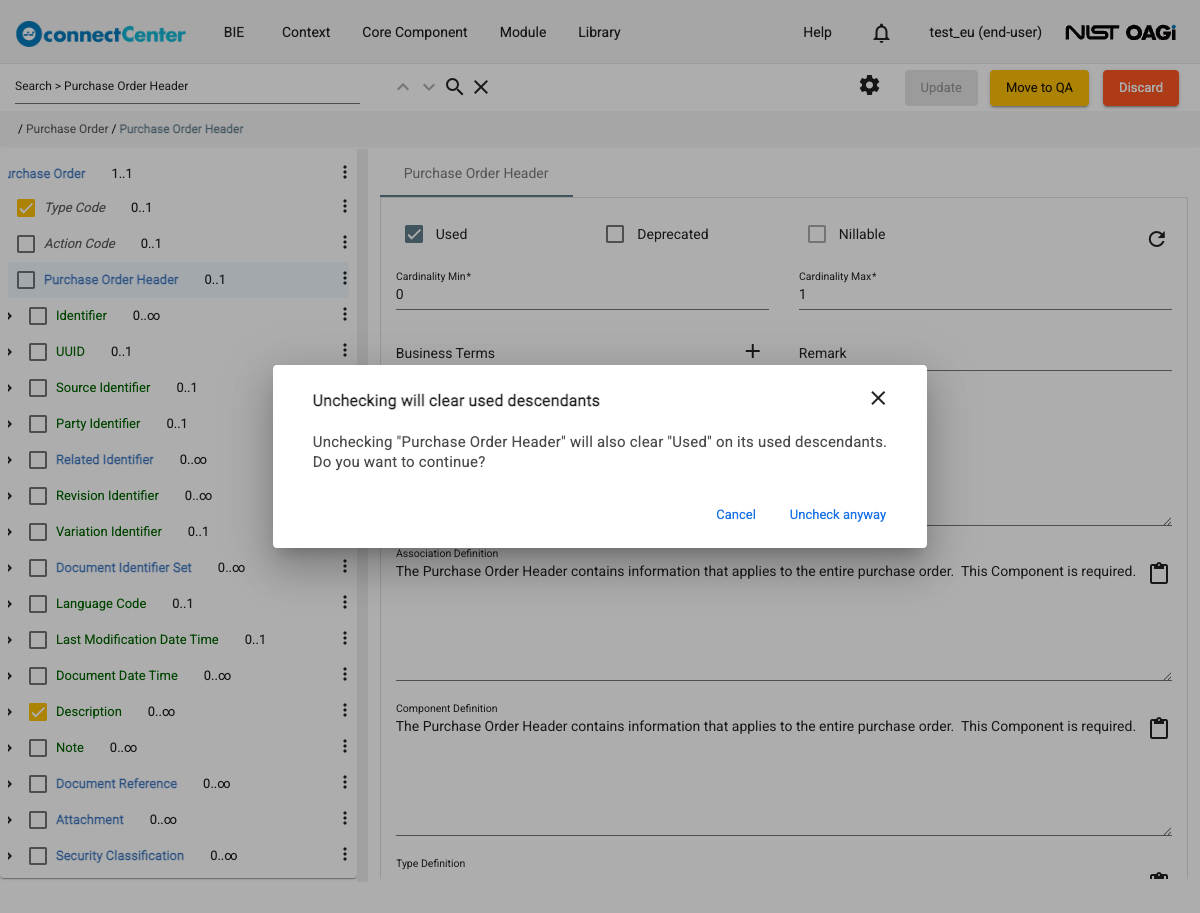Copy the Association Definition clipboard icon

1159,574
